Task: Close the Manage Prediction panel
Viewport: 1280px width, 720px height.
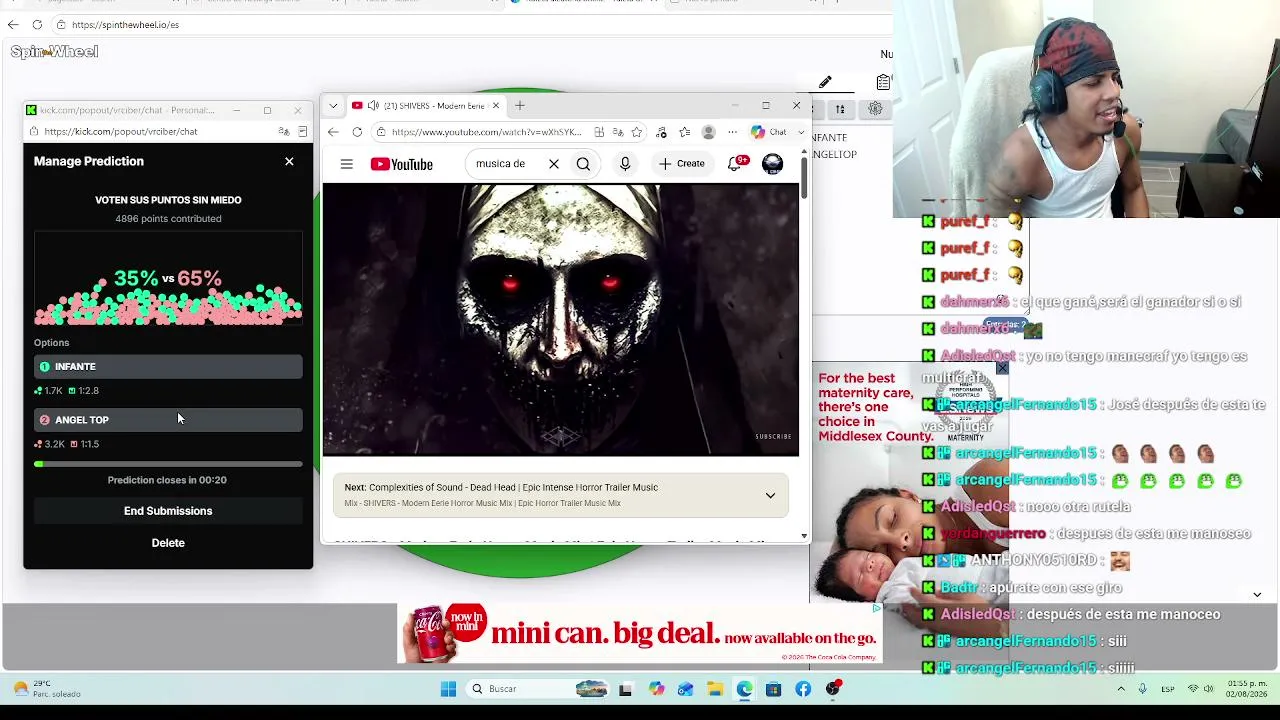Action: (x=289, y=161)
